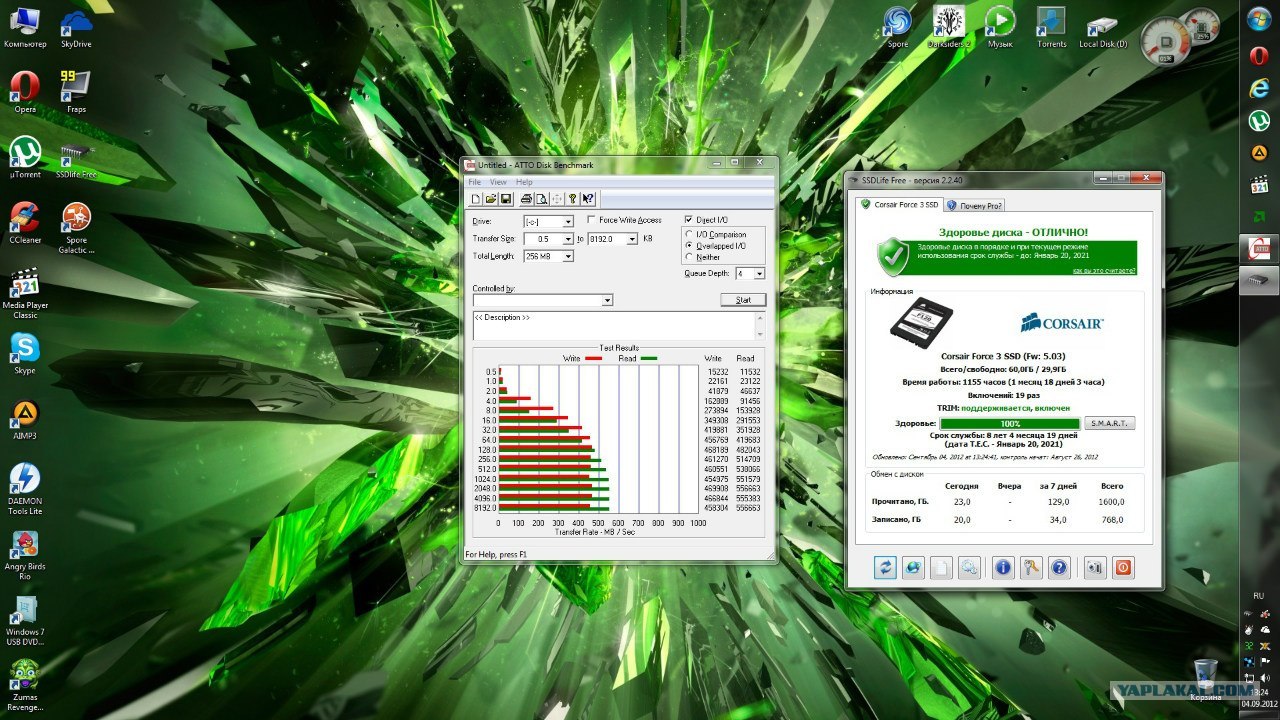Click the Save floppy disk icon in ATTO
Screen dimensions: 1280x720
pyautogui.click(x=506, y=199)
